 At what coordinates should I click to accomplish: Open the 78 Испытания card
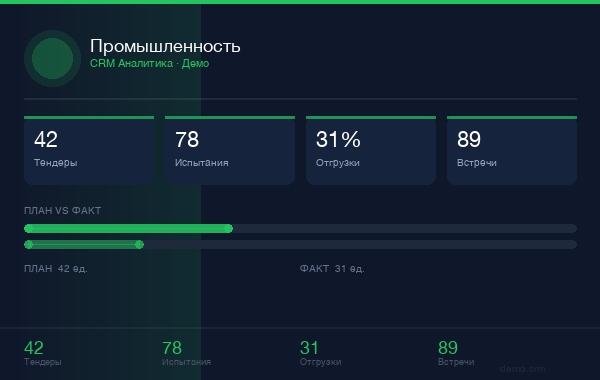pyautogui.click(x=230, y=150)
